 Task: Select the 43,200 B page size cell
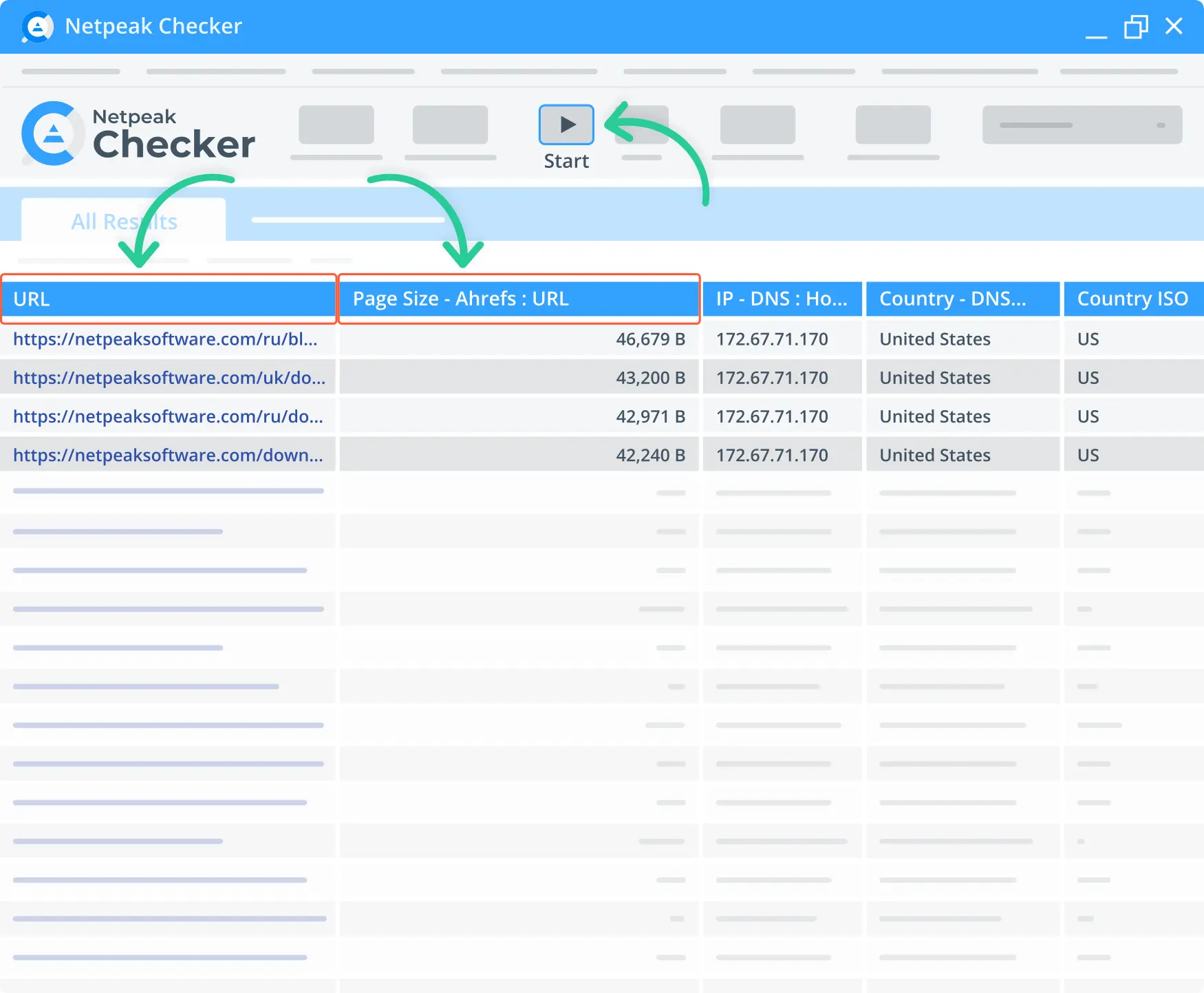point(519,377)
